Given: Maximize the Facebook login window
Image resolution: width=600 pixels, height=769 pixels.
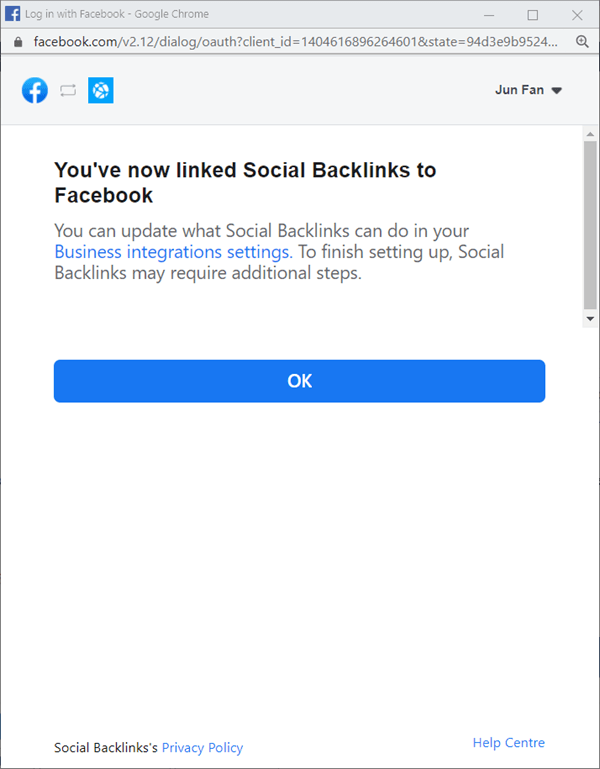Looking at the screenshot, I should tap(533, 14).
